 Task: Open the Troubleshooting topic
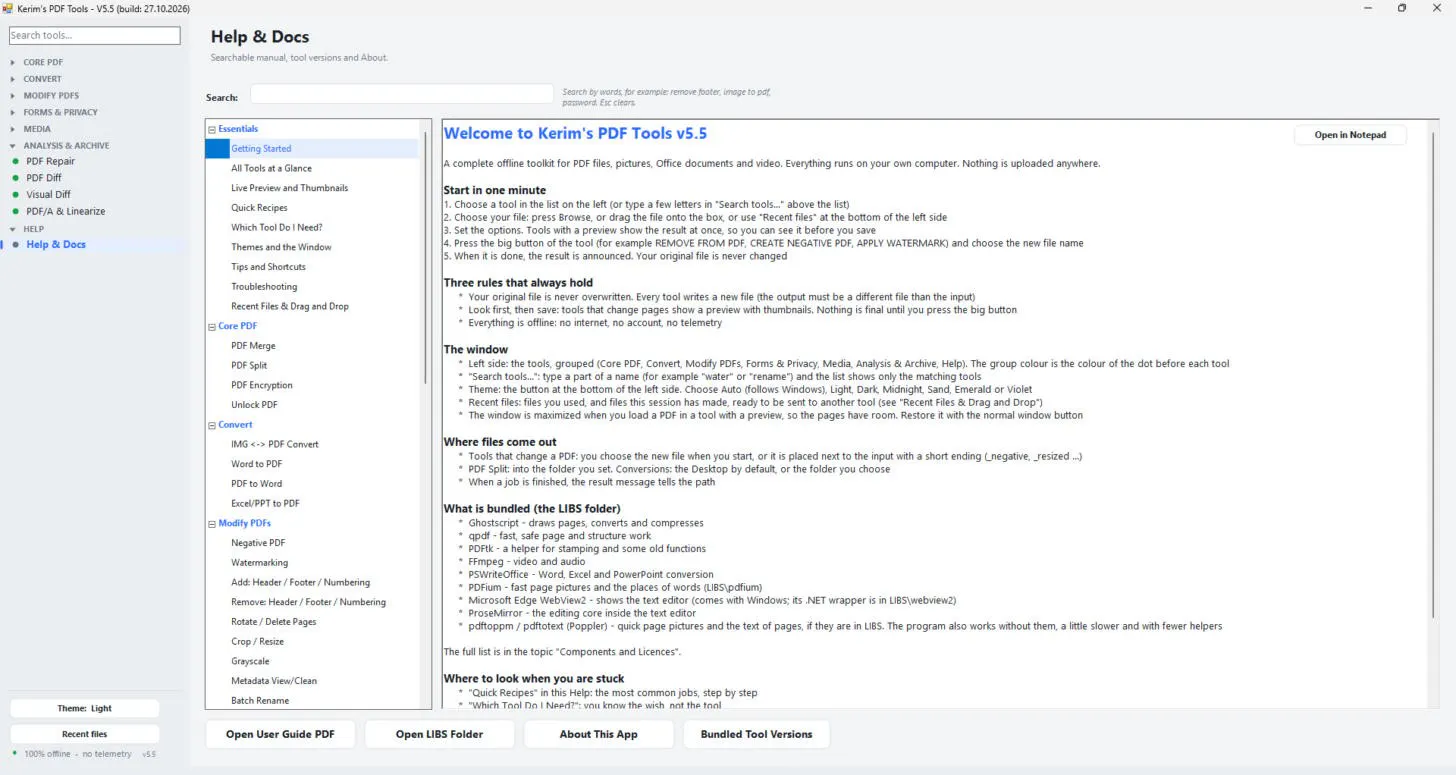tap(264, 287)
